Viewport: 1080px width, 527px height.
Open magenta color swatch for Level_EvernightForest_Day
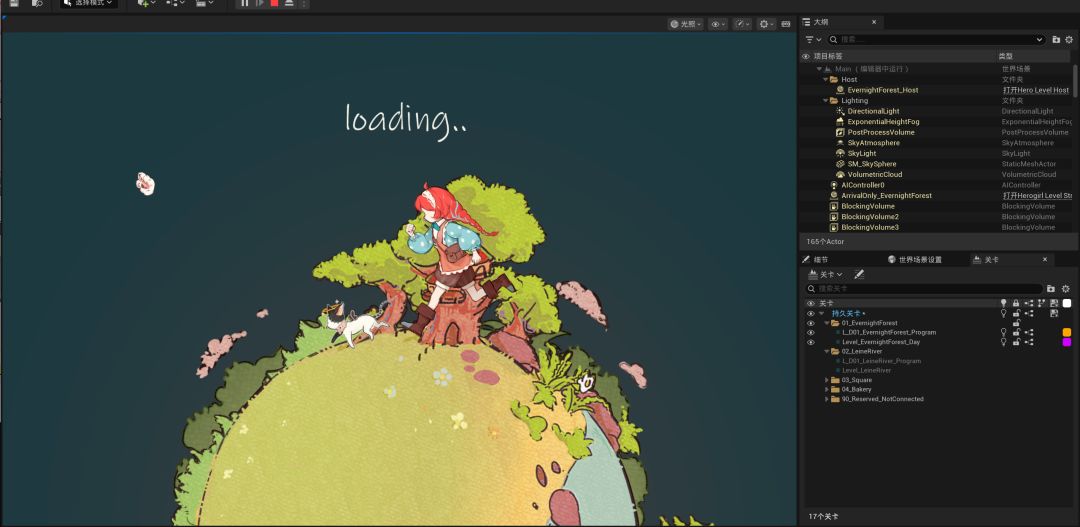tap(1067, 342)
